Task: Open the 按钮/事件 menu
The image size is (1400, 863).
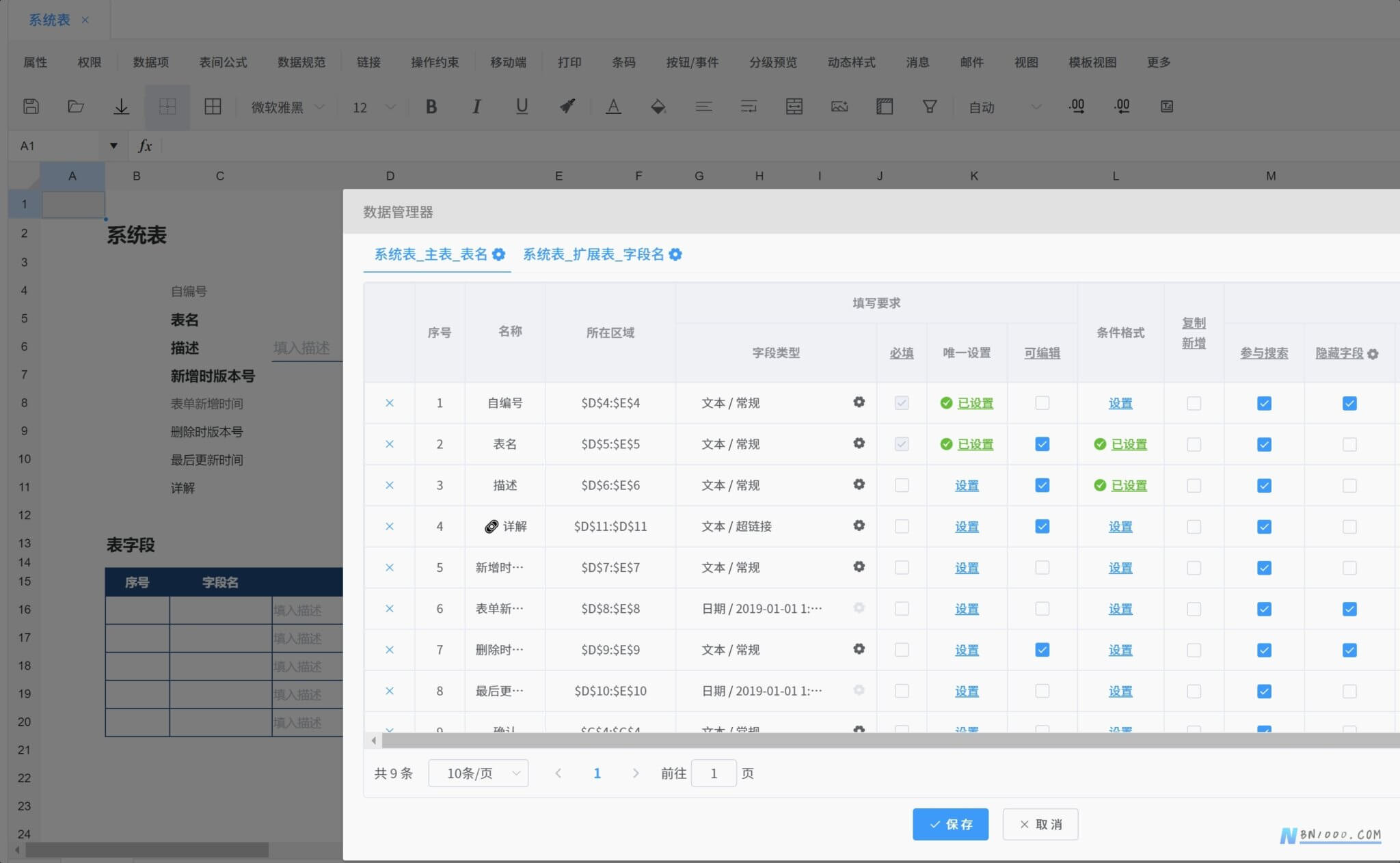Action: click(692, 62)
